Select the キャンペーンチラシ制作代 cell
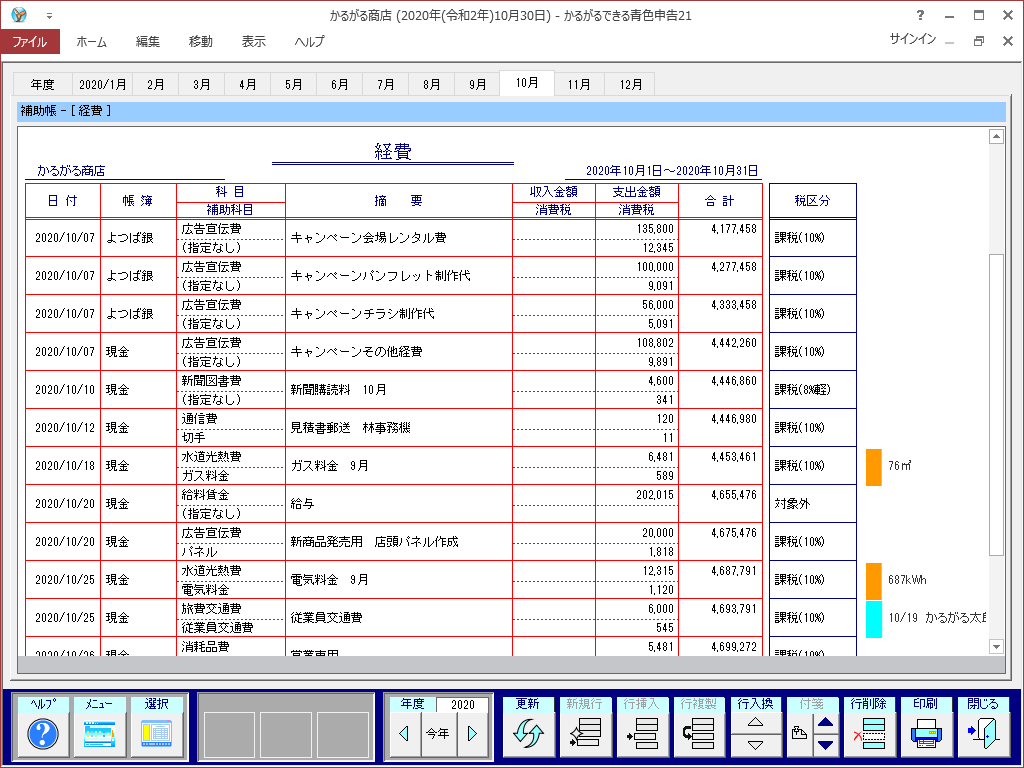 click(398, 313)
